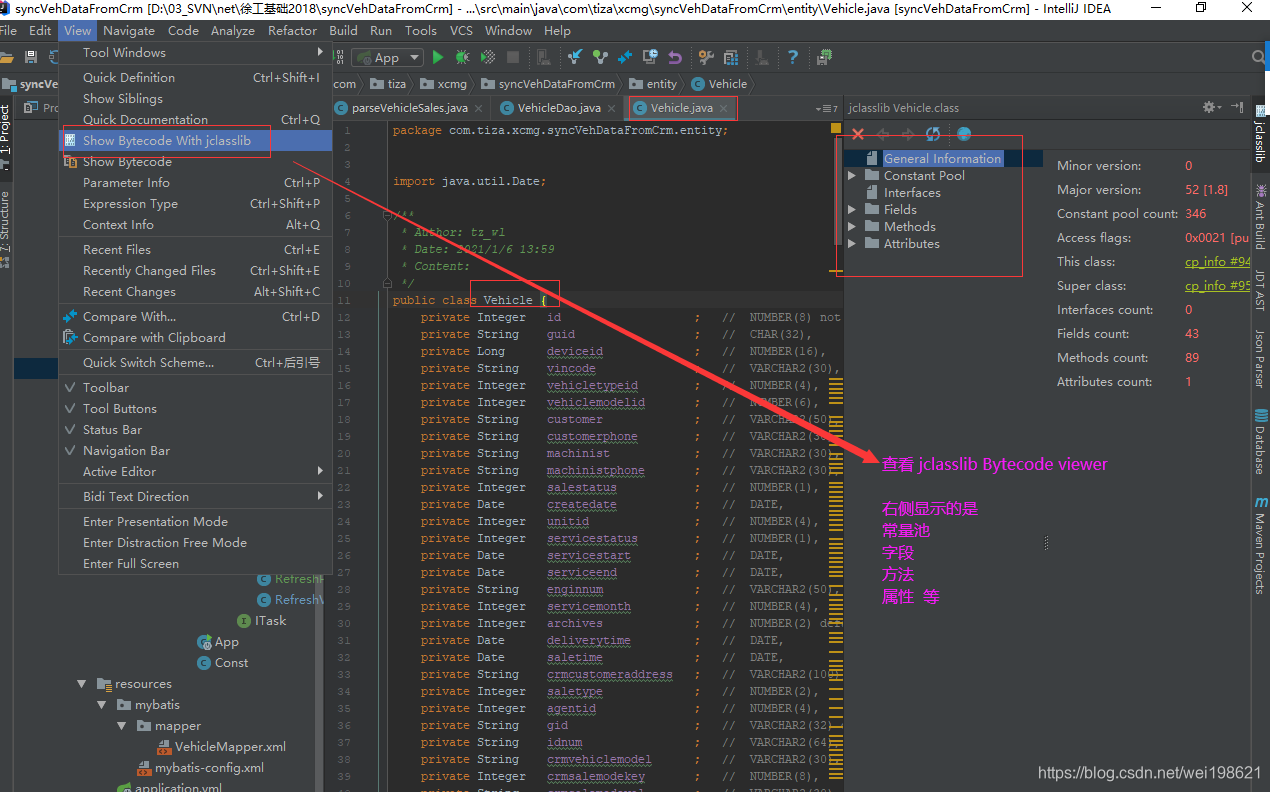Switch to the VehicleDao.java editor tab

click(558, 108)
